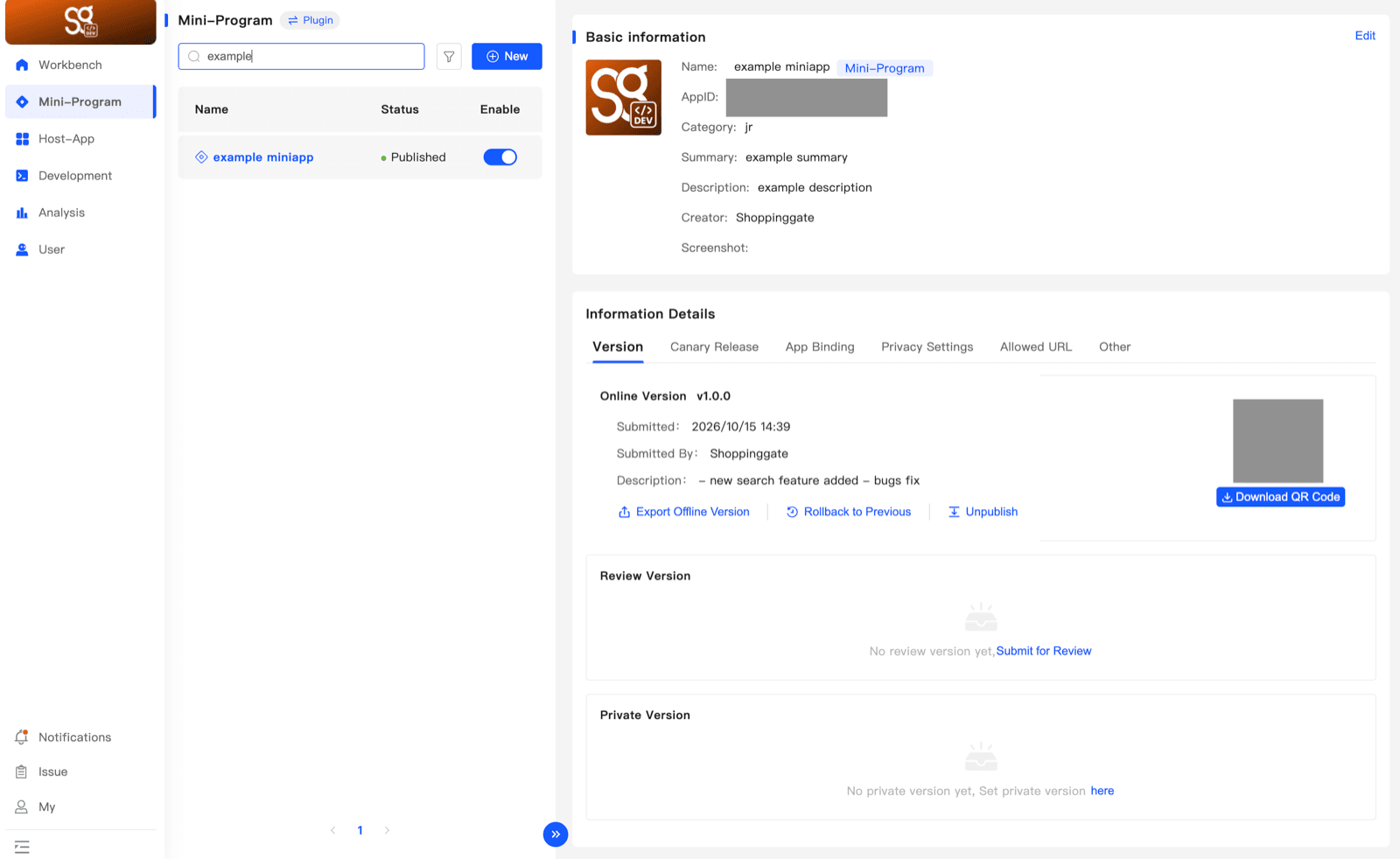Viewport: 1400px width, 859px height.
Task: Go to the next page of the list
Action: tap(387, 830)
